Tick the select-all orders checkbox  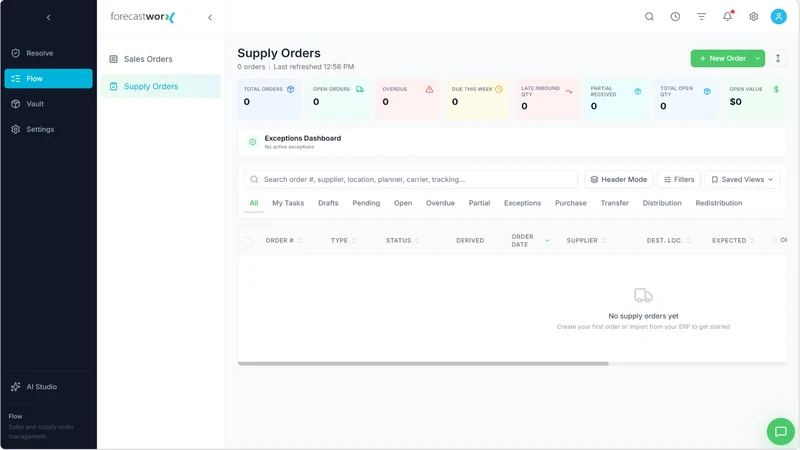(x=247, y=241)
